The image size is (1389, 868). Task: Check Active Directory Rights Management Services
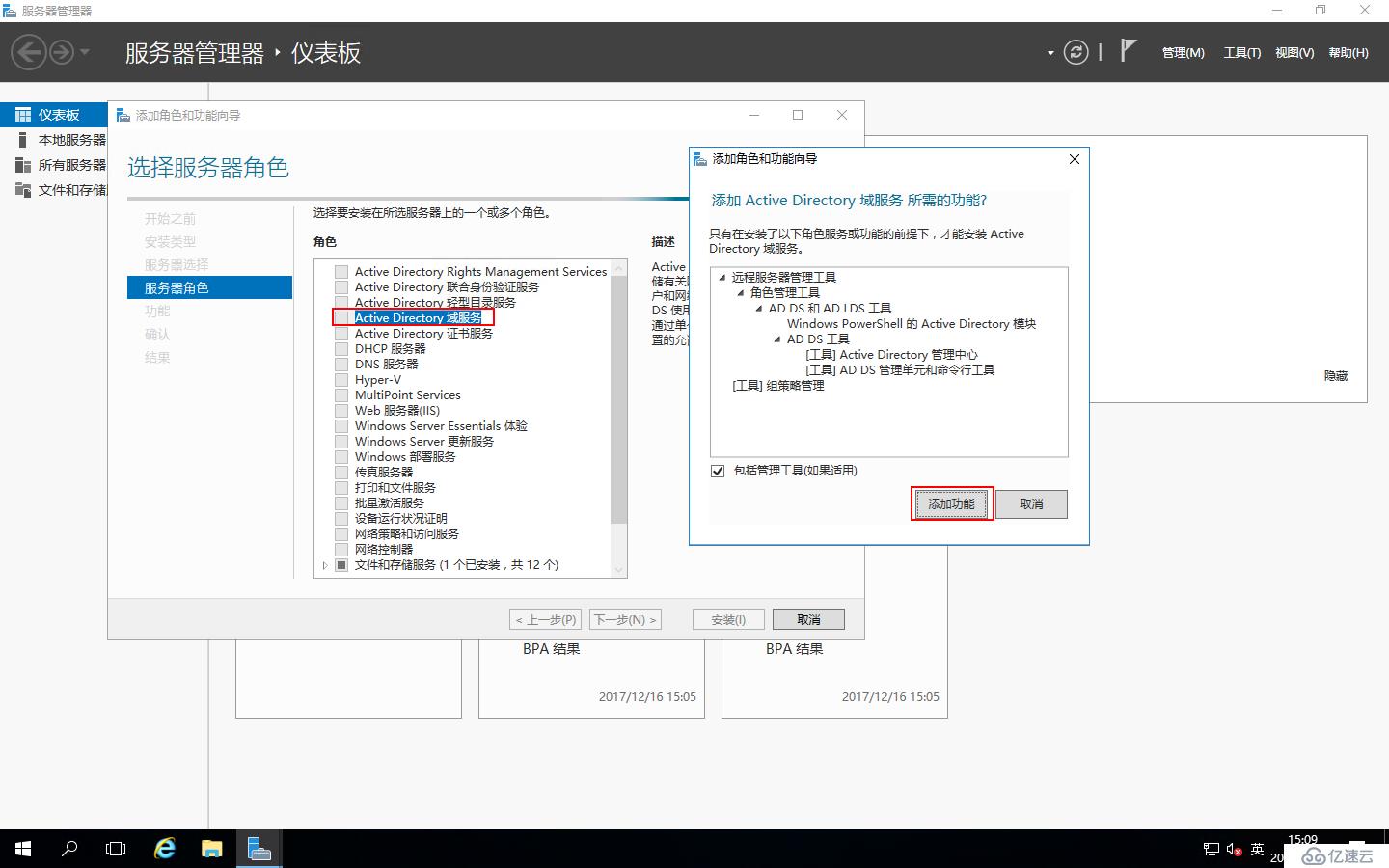(x=341, y=272)
